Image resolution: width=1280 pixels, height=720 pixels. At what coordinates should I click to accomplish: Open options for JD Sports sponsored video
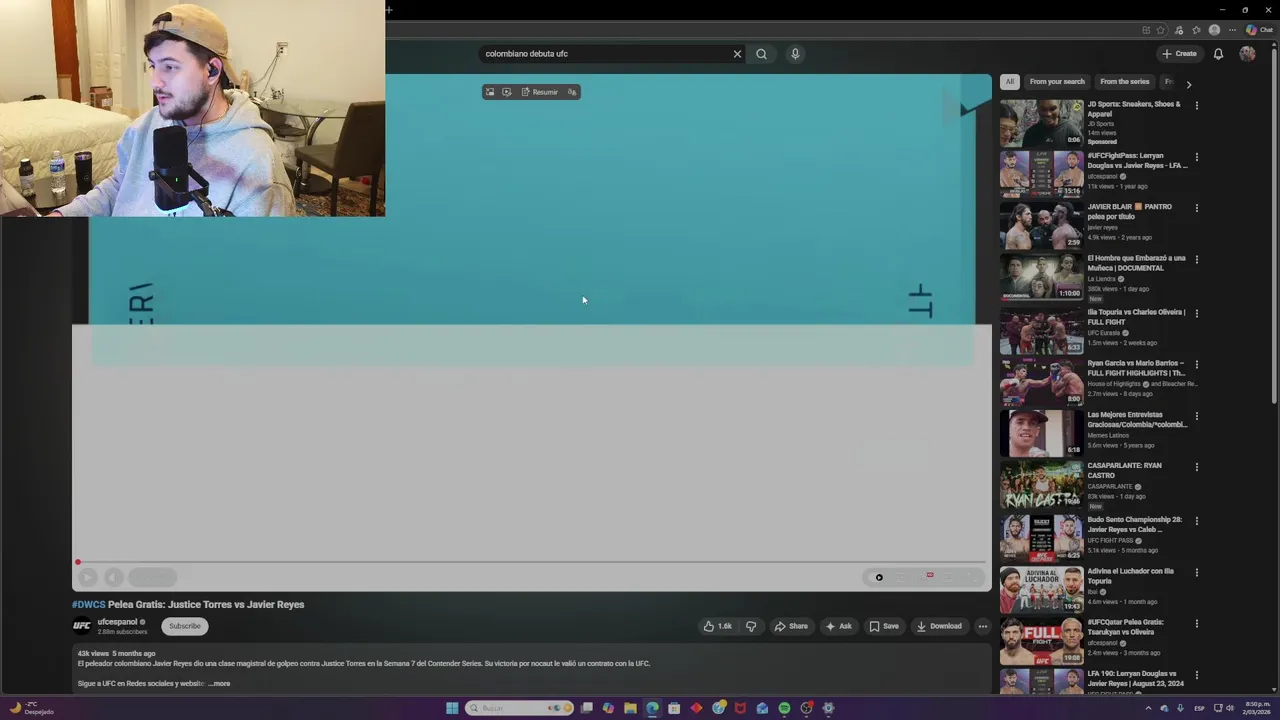pos(1197,105)
